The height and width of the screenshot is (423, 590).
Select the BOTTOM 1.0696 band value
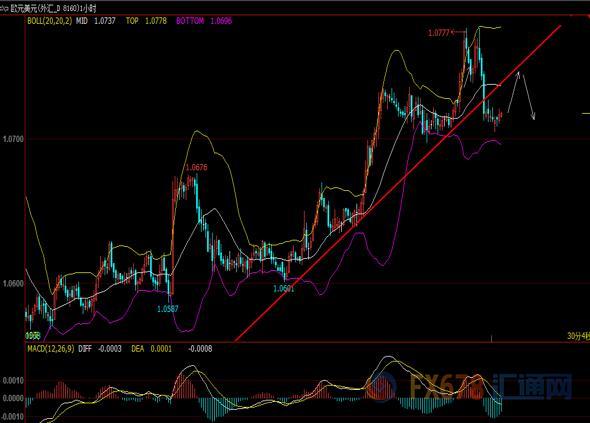pos(204,21)
